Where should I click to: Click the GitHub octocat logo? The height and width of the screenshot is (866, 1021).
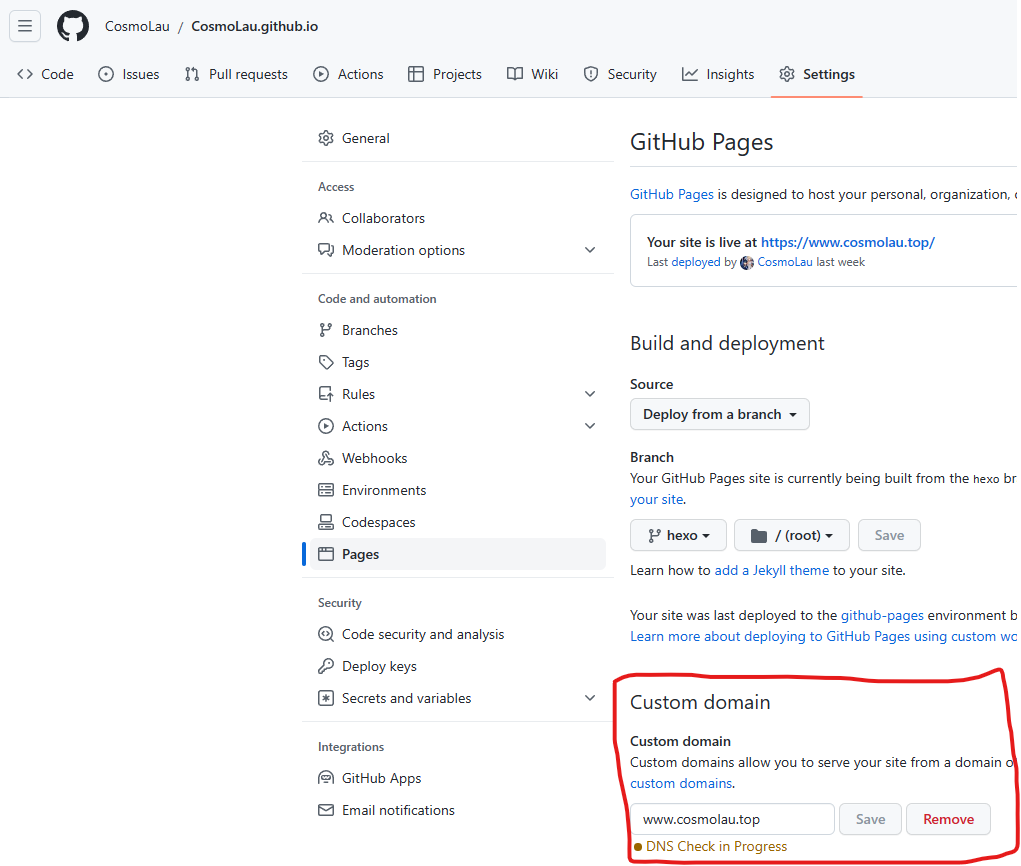click(x=73, y=27)
